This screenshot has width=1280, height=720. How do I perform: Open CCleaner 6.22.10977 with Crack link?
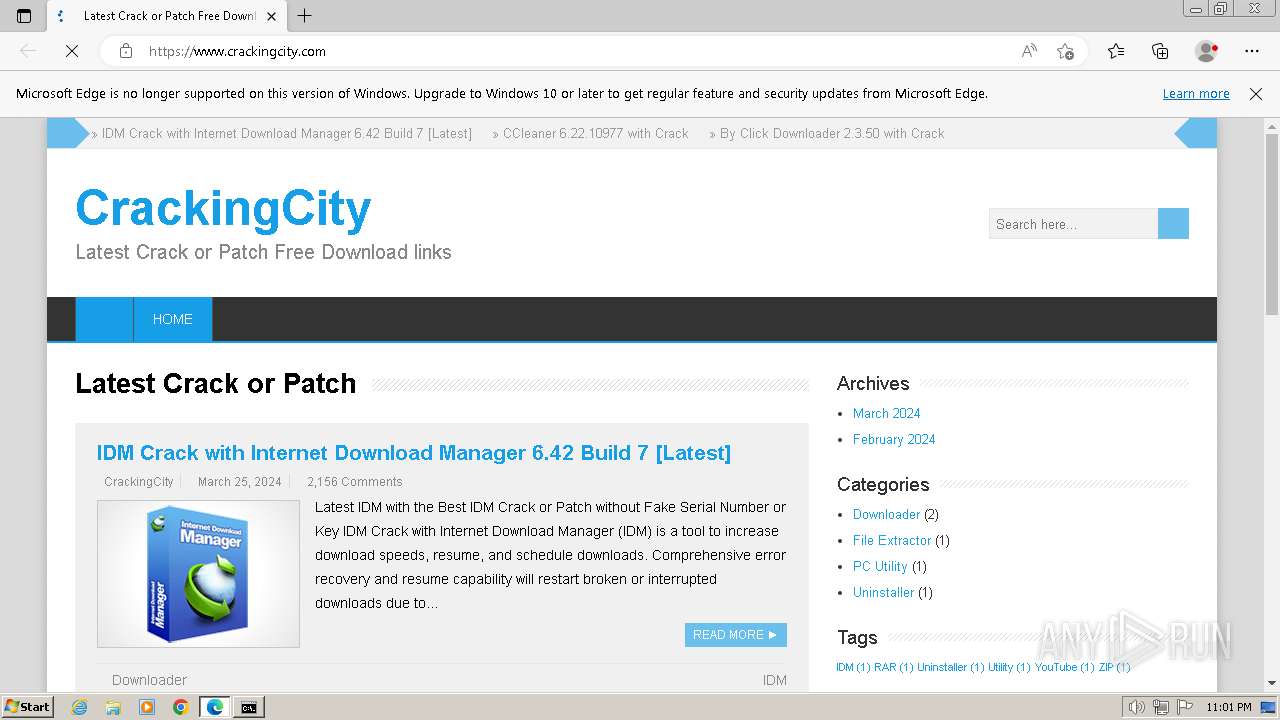click(x=595, y=133)
